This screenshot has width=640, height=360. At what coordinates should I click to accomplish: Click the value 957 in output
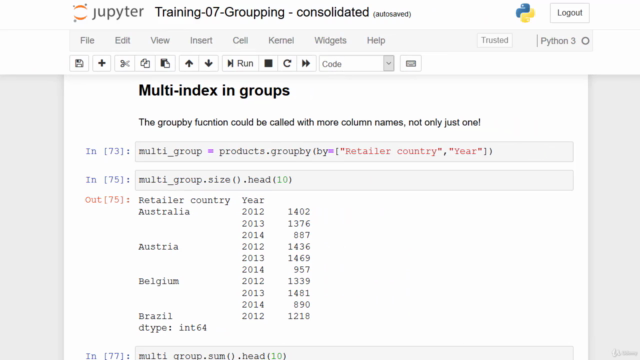coord(302,270)
